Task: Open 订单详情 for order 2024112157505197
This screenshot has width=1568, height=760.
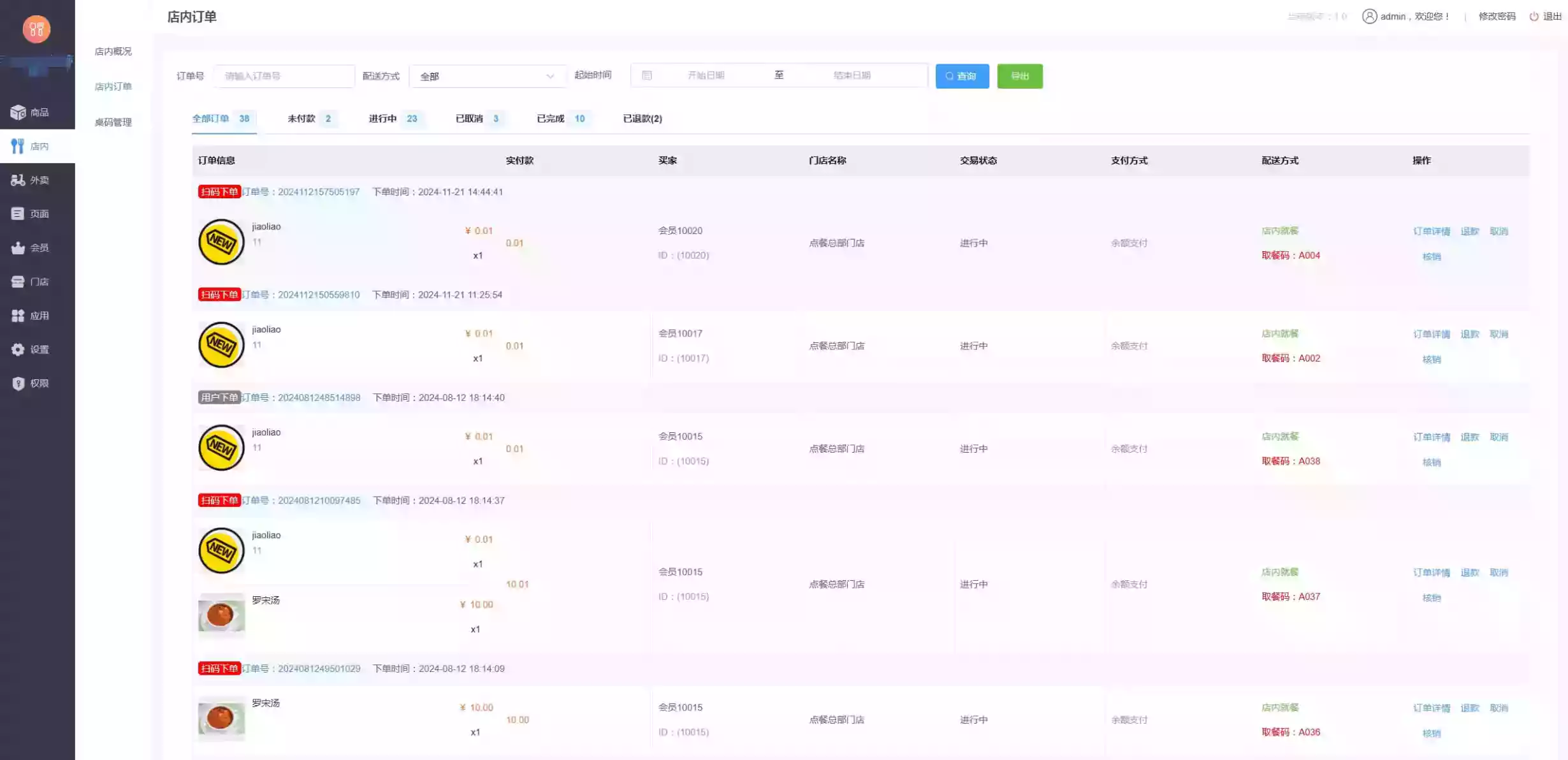Action: point(1432,231)
